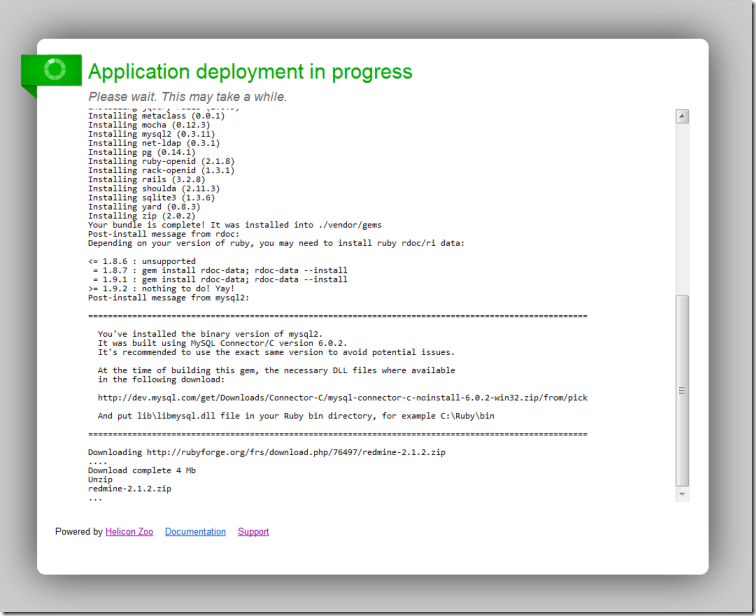Click the 'Powered by' footer text
Image resolution: width=756 pixels, height=616 pixels.
point(79,532)
